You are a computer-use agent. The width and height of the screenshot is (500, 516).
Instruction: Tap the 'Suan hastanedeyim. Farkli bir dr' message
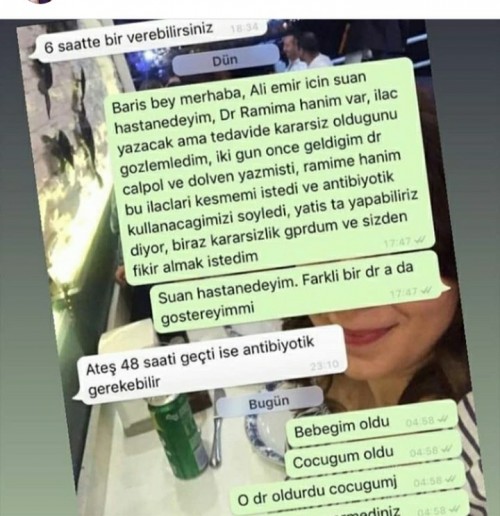click(x=295, y=293)
